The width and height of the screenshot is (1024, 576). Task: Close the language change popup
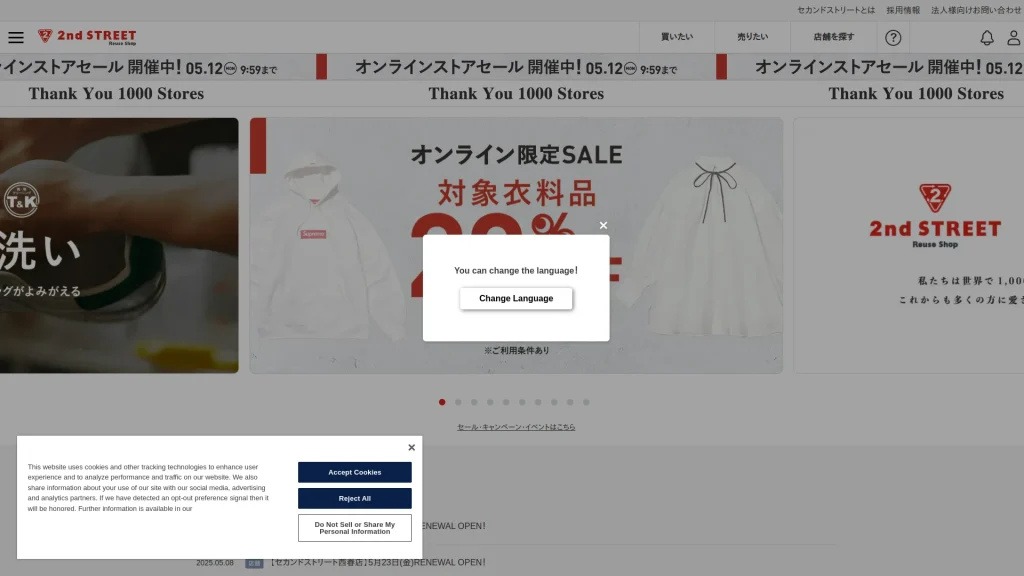pyautogui.click(x=603, y=225)
